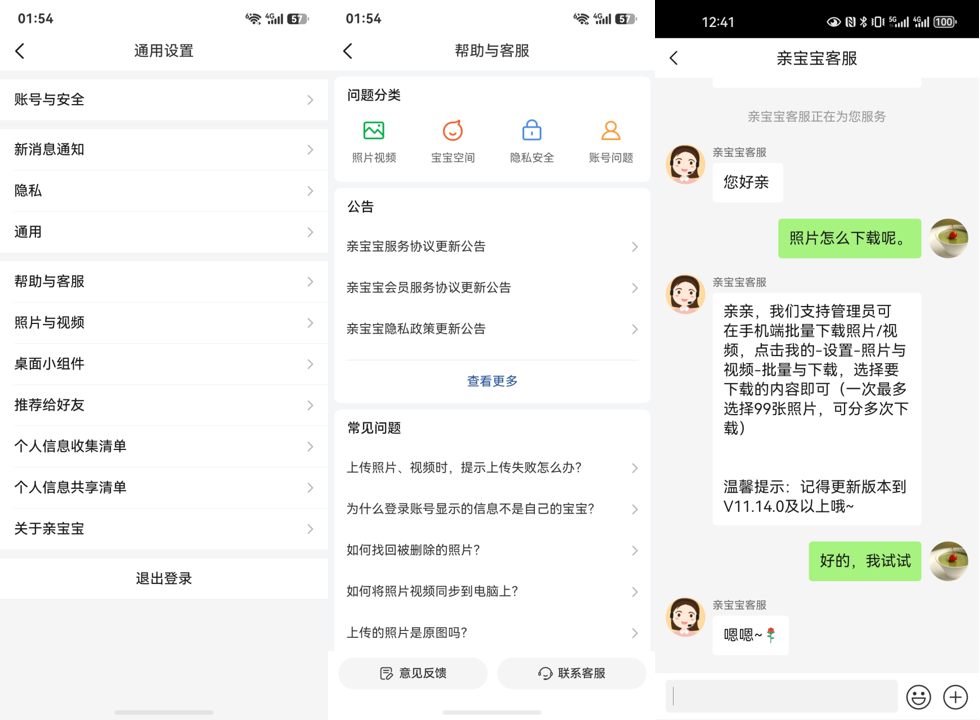Go back from the 帮助与客服 screen
Image resolution: width=980 pixels, height=720 pixels.
coord(348,51)
